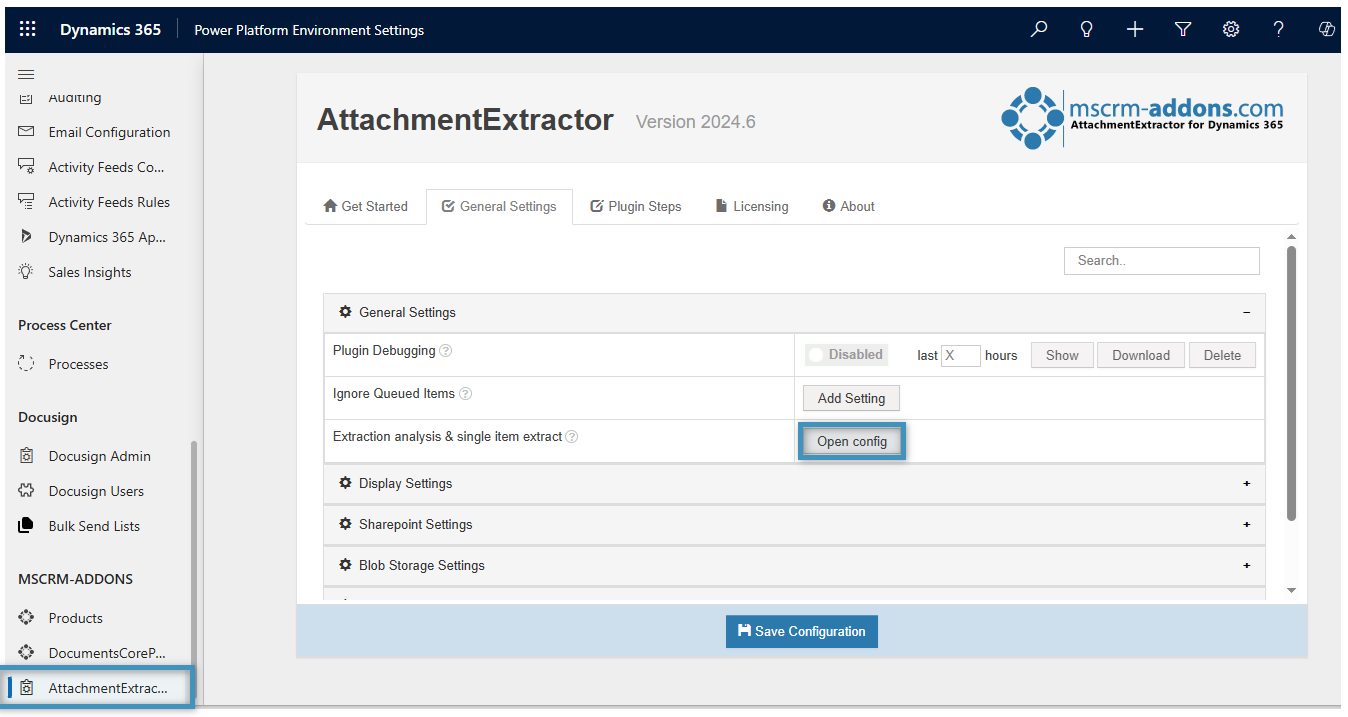Click the settings Search input field

(x=1161, y=260)
